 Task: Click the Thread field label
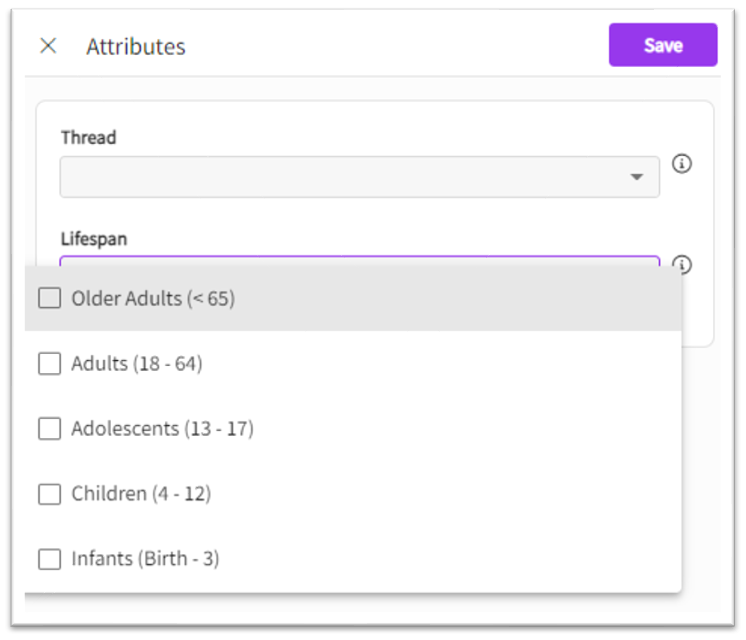click(88, 137)
